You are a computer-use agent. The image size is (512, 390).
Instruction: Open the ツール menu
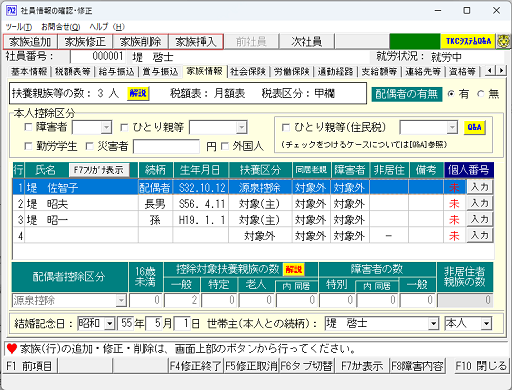pyautogui.click(x=19, y=27)
